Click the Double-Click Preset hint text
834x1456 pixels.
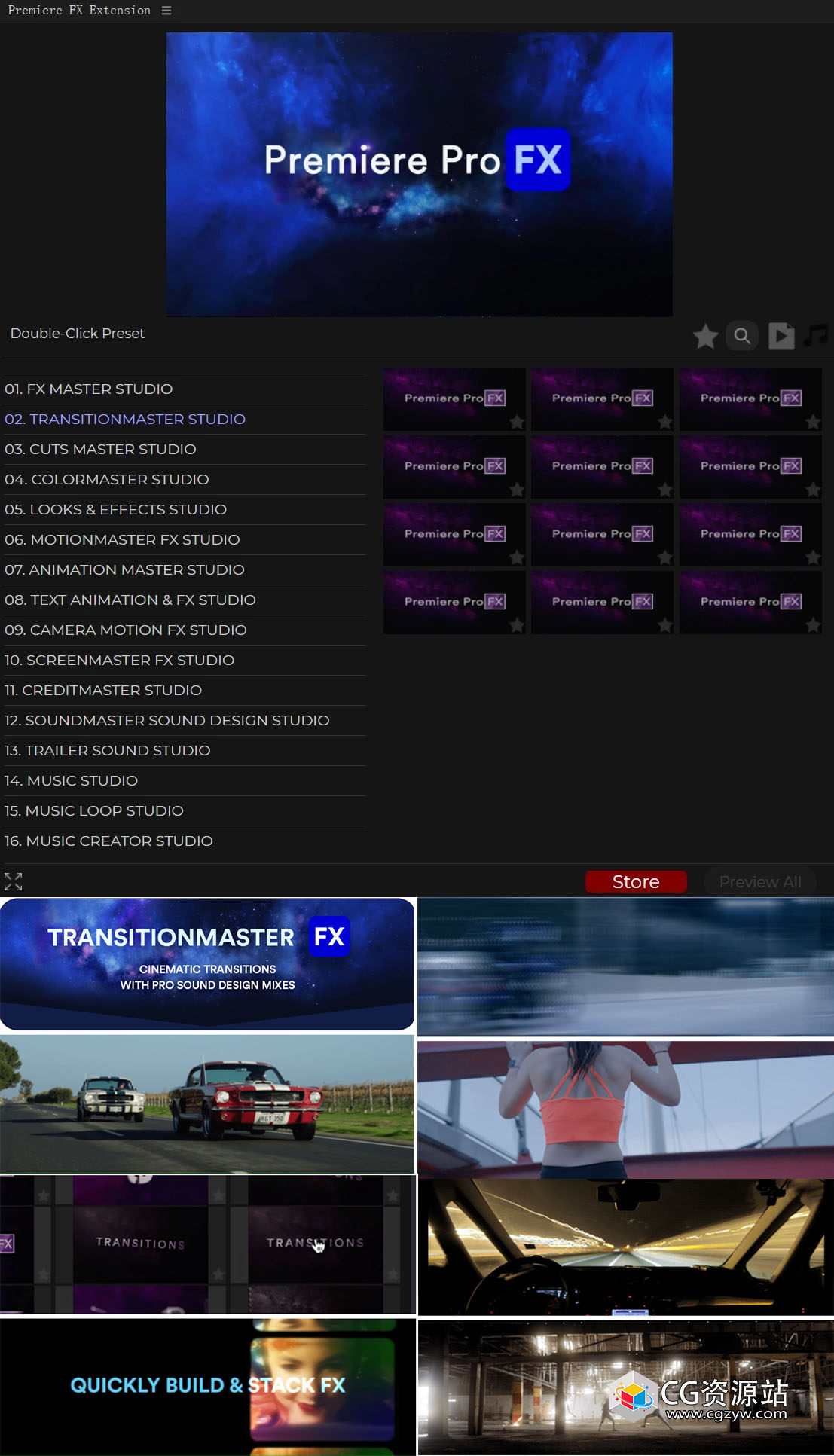(77, 333)
